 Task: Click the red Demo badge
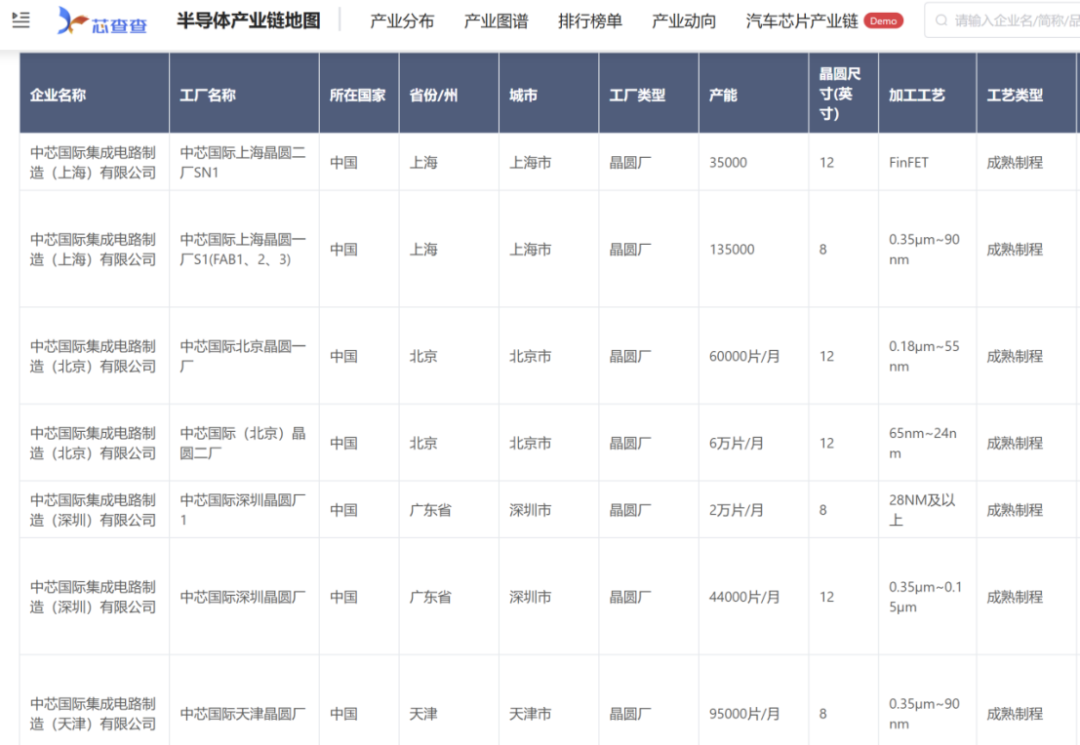[883, 21]
